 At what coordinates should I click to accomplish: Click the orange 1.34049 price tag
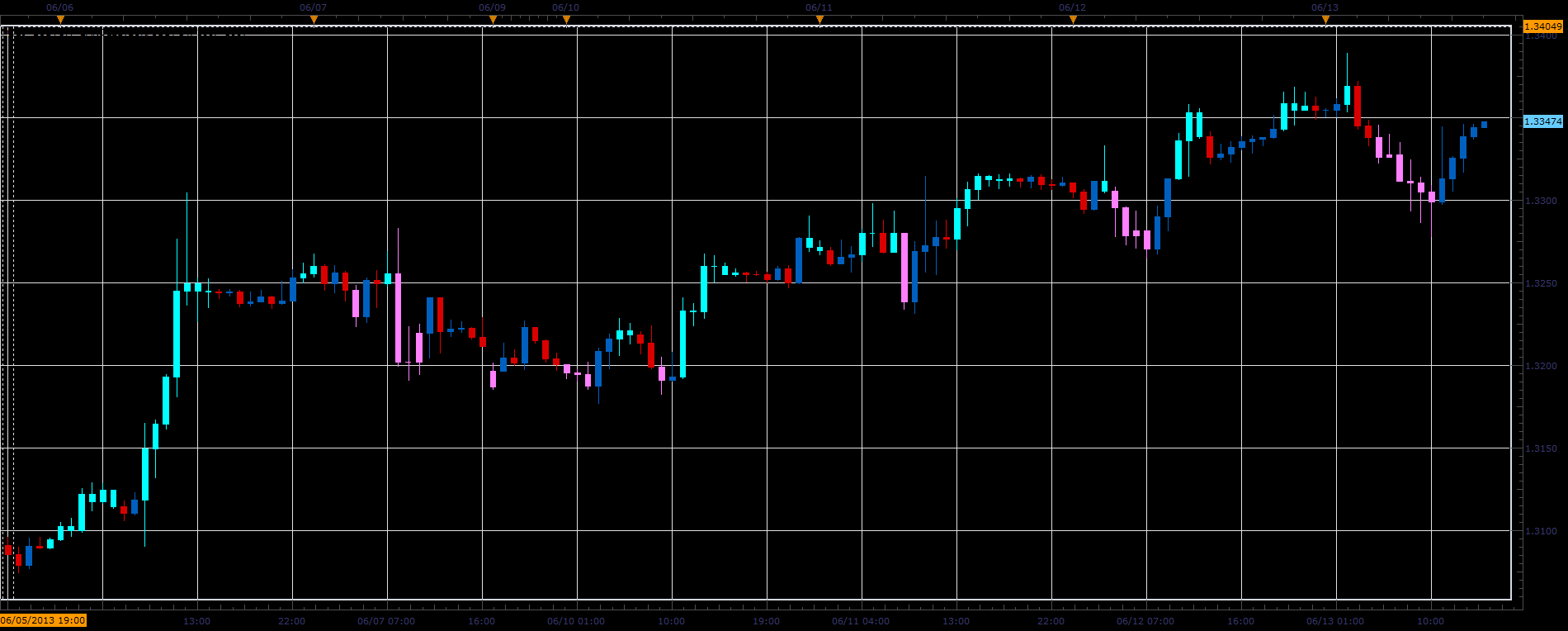[x=1542, y=26]
